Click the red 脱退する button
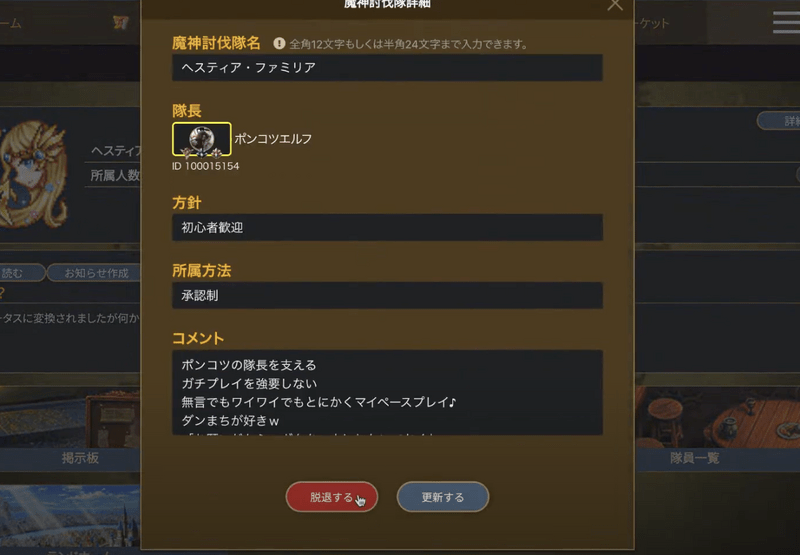 (x=332, y=497)
